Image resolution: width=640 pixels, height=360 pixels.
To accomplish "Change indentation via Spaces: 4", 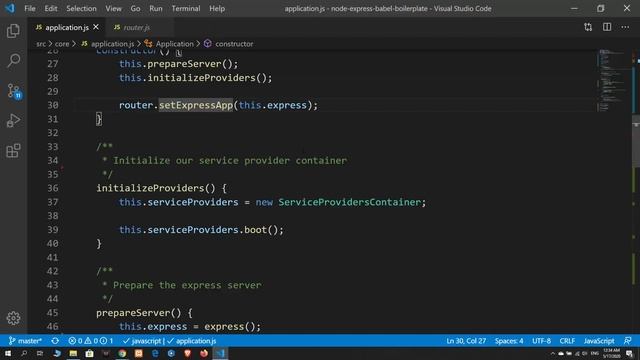I will click(509, 341).
